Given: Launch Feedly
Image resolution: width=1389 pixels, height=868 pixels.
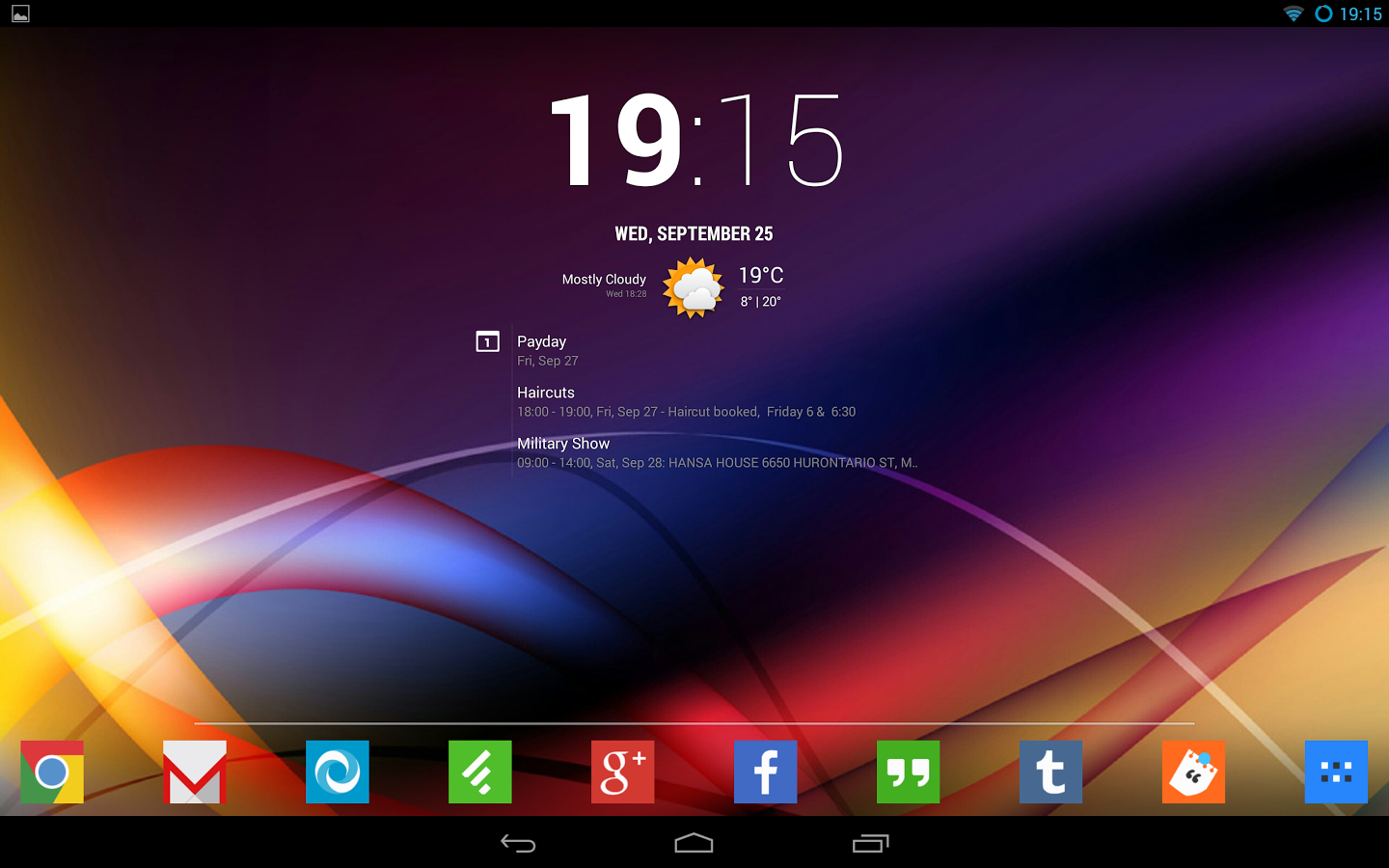Looking at the screenshot, I should tap(479, 772).
